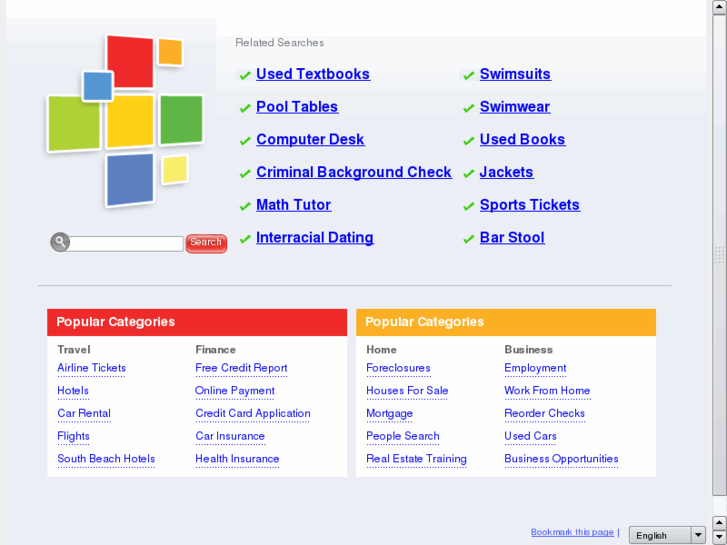Open the Used Cars link

pos(530,436)
